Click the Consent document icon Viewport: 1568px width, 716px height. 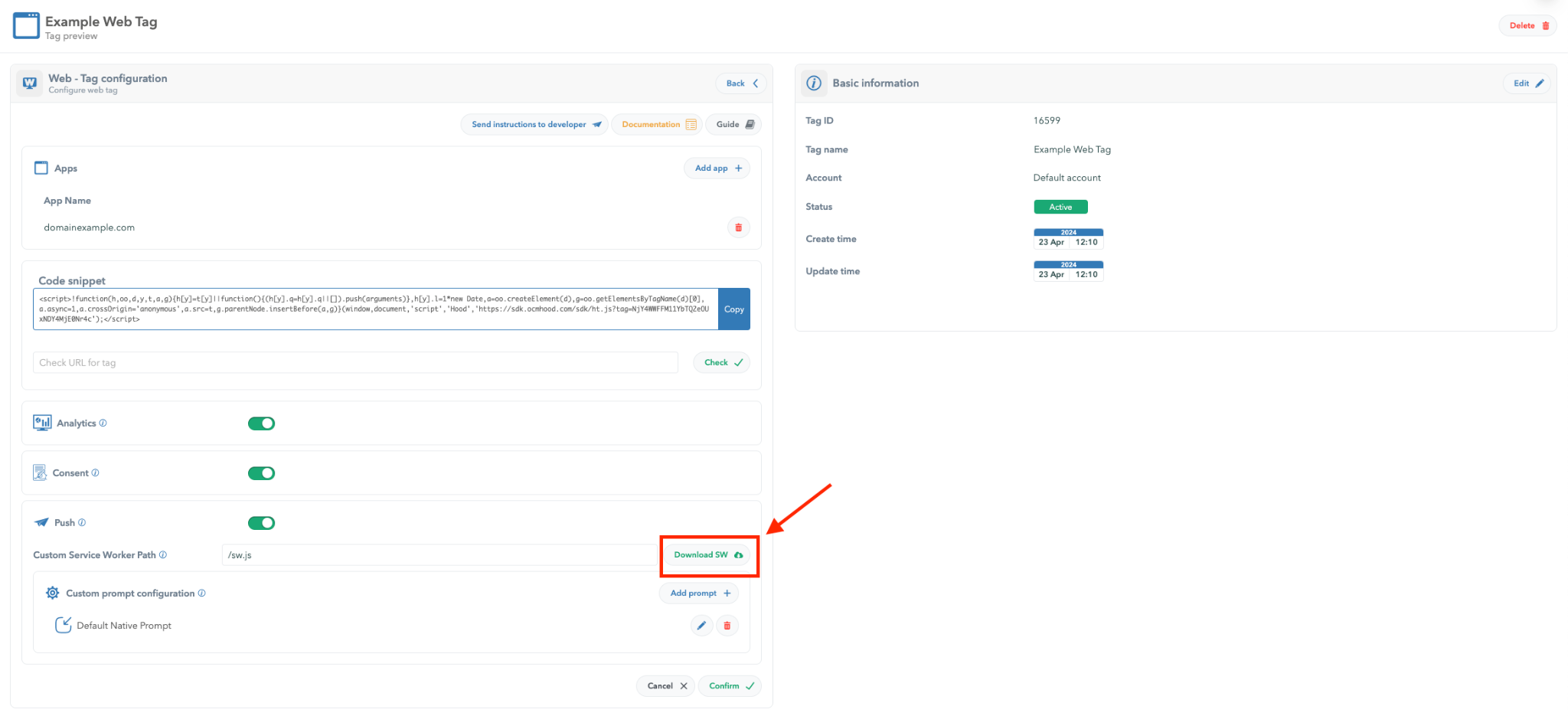point(40,472)
